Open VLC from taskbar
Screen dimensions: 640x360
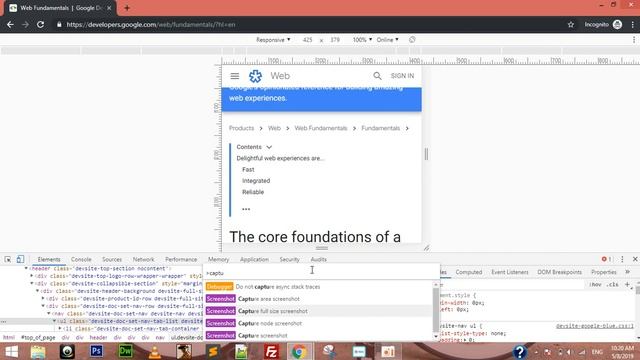point(155,351)
